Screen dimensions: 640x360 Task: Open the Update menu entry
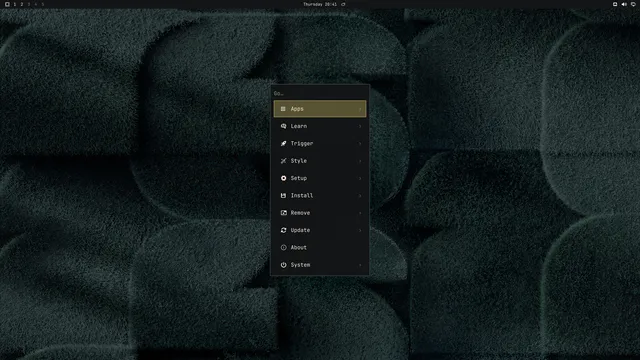[x=320, y=230]
